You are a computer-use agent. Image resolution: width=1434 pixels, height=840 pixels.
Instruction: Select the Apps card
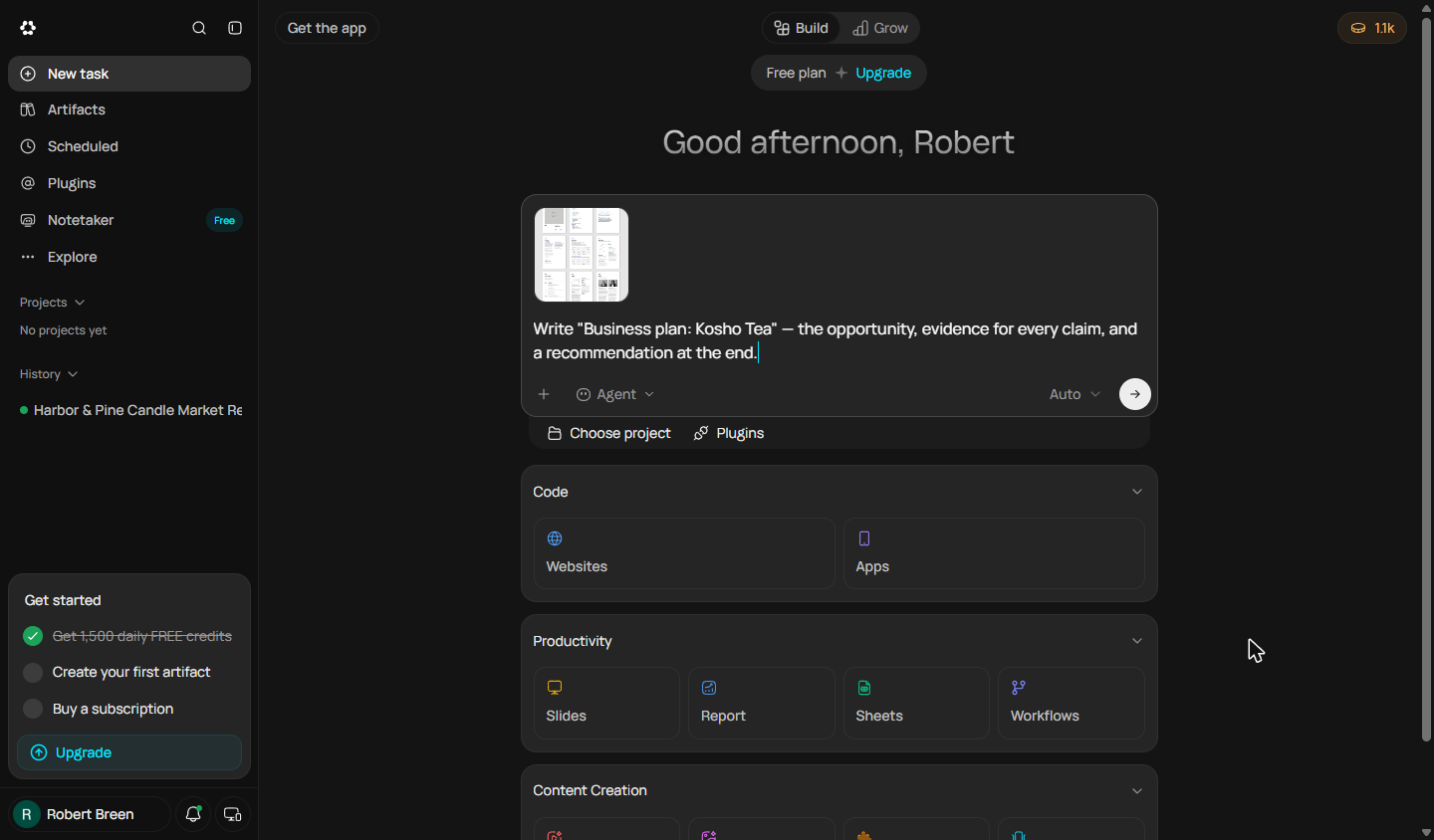(x=994, y=553)
